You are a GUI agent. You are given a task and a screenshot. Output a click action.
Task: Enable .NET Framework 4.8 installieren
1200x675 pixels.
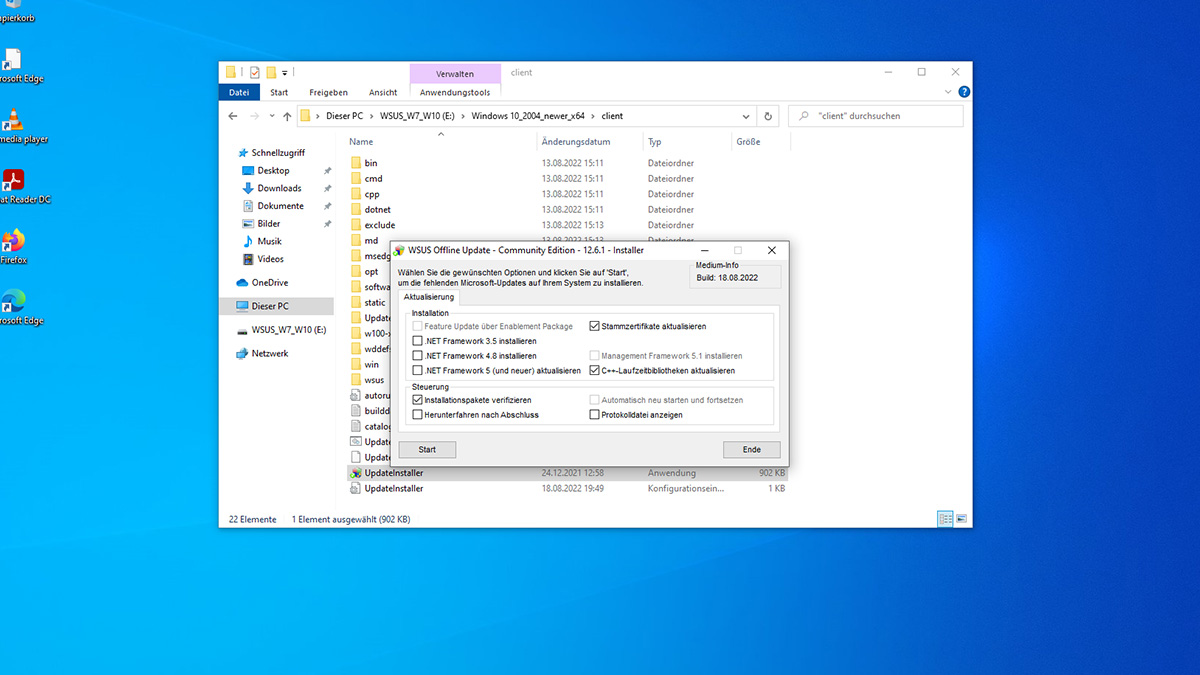(x=418, y=356)
